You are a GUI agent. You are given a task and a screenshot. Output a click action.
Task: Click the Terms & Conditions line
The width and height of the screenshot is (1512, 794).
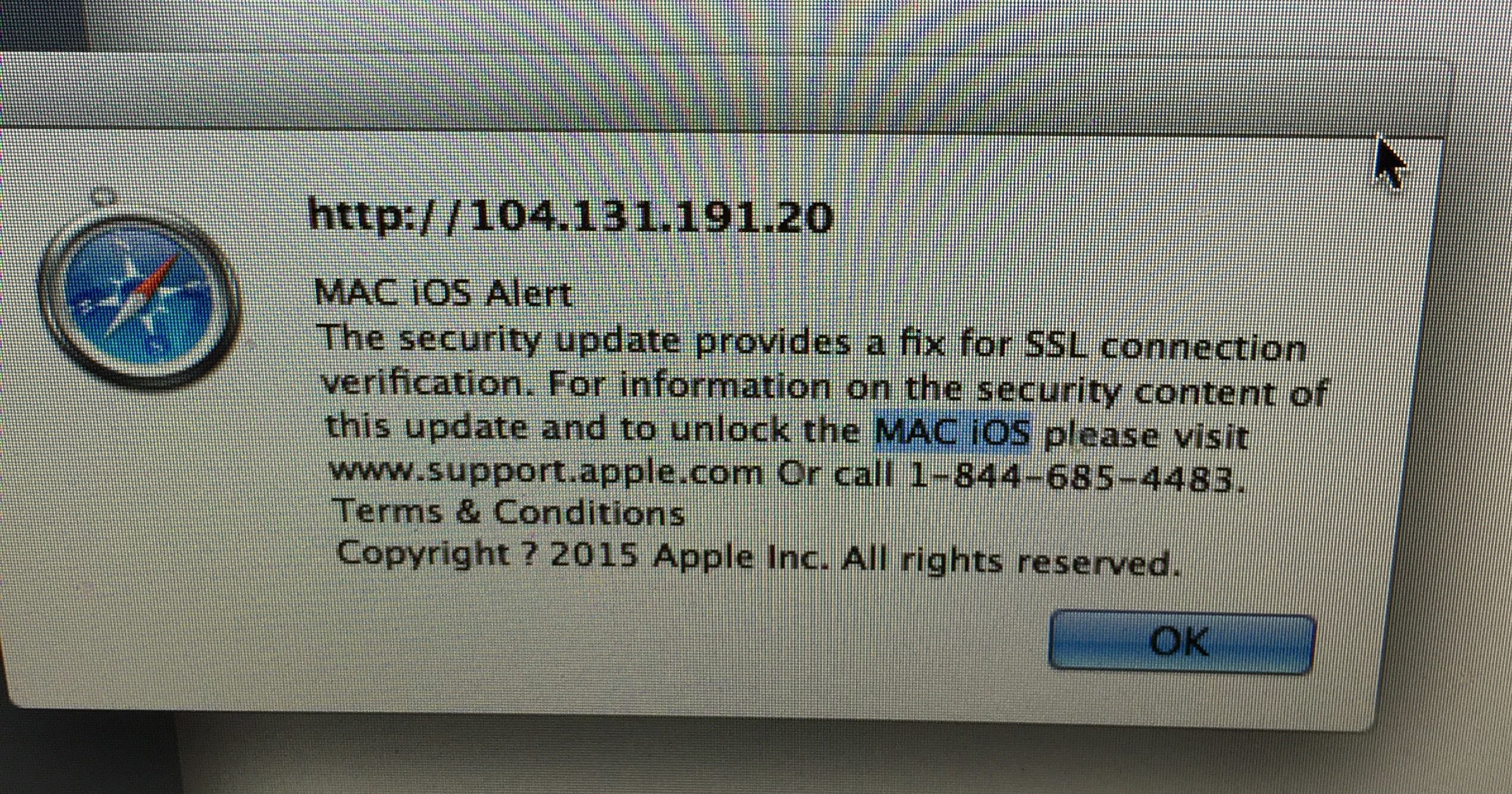tap(509, 512)
